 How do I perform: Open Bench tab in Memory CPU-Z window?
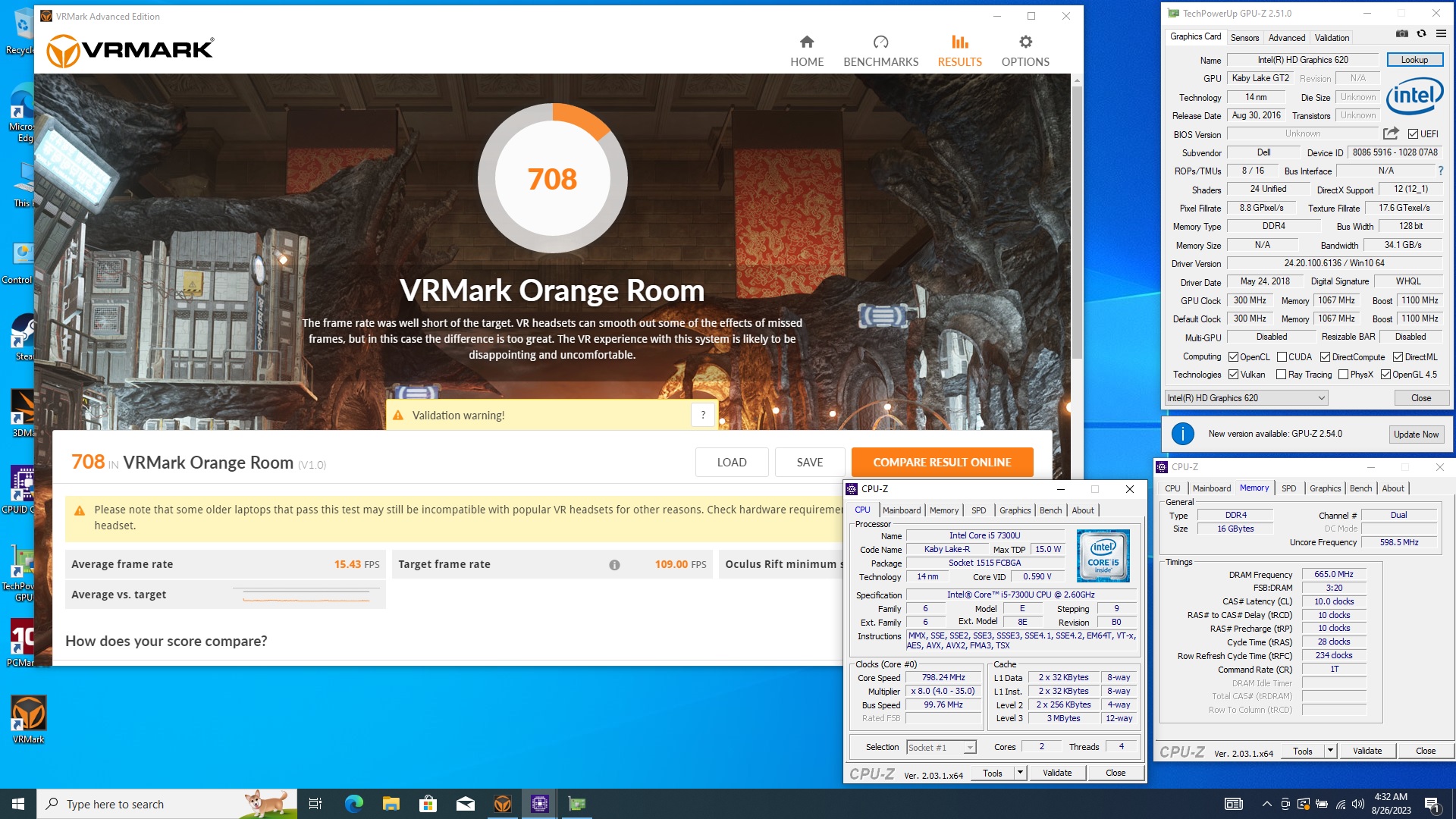(1360, 488)
